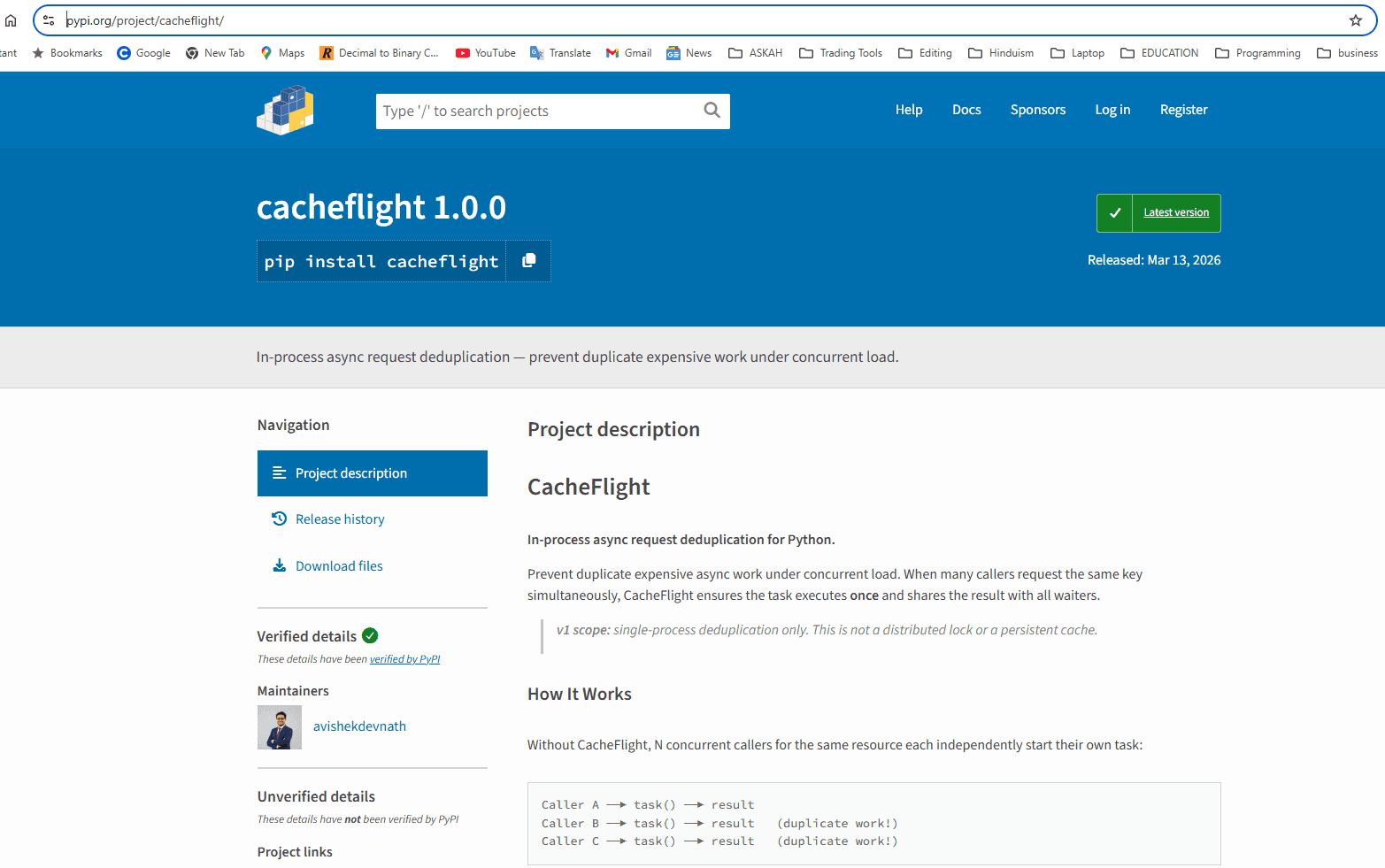Screen dimensions: 1385x868
Task: Open the PyPI logo homepage
Action: point(285,110)
